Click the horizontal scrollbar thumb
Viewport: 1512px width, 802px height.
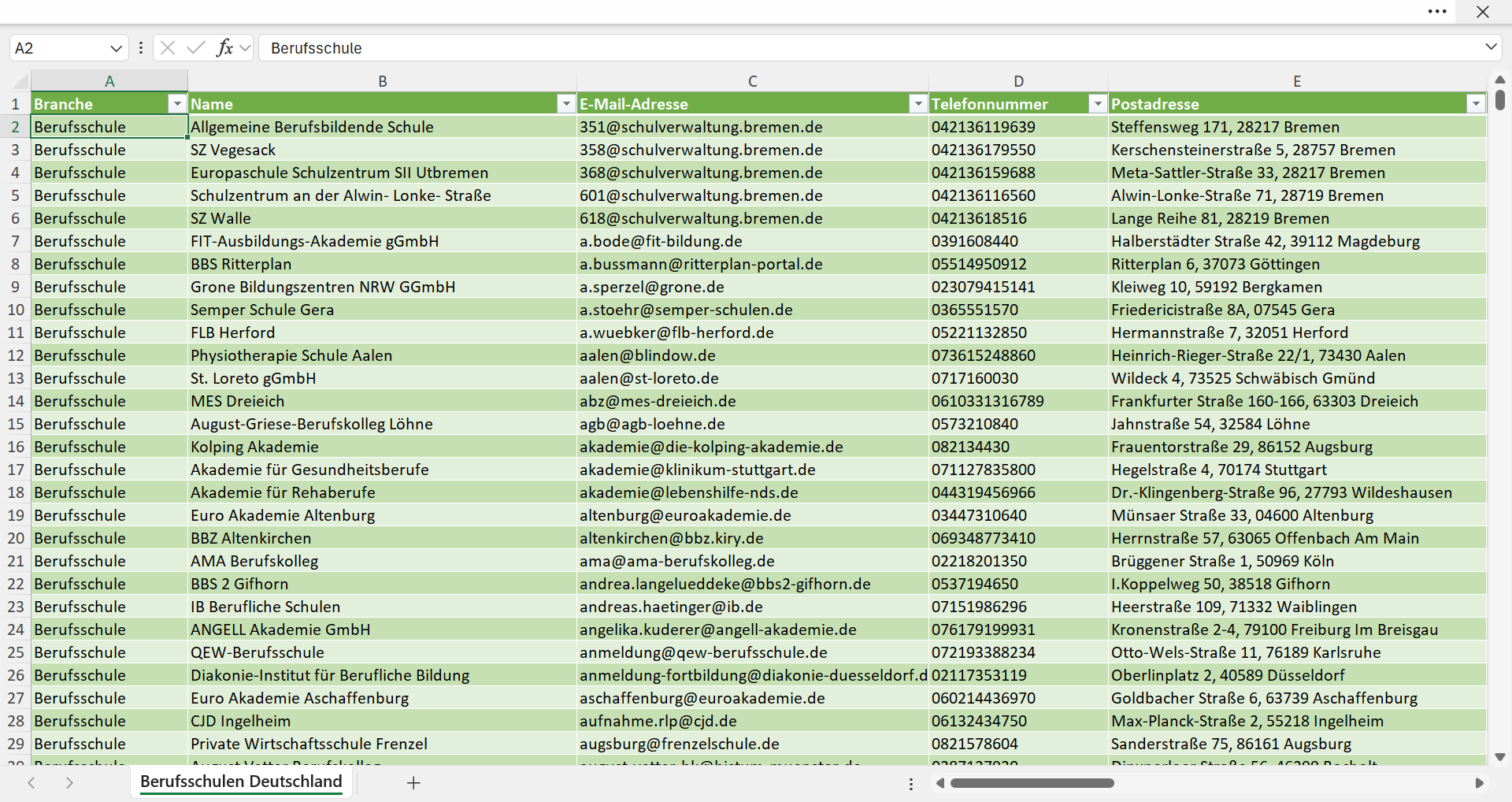[1032, 783]
